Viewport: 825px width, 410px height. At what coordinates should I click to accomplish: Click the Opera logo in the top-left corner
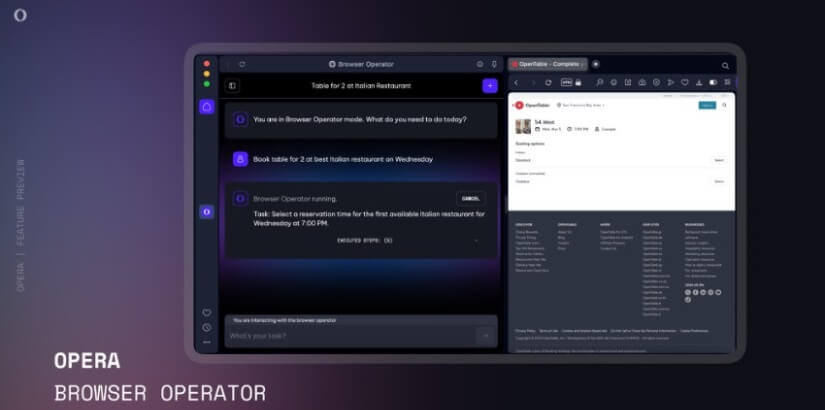pos(20,15)
